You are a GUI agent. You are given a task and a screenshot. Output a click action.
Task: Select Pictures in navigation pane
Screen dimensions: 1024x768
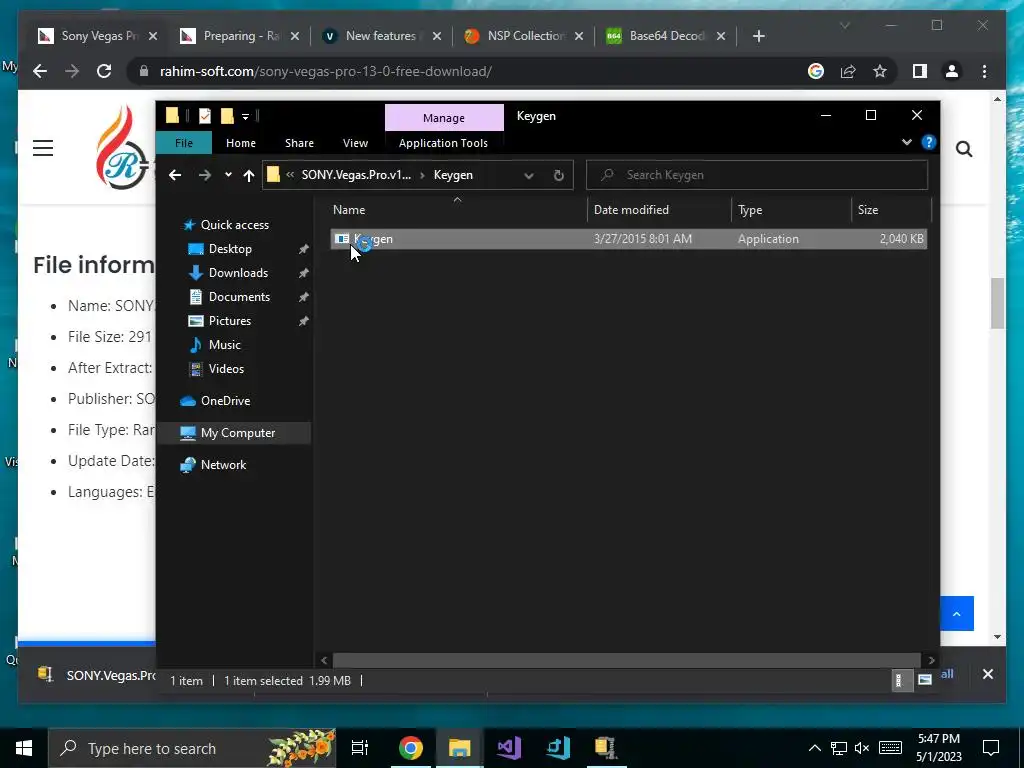click(x=229, y=321)
